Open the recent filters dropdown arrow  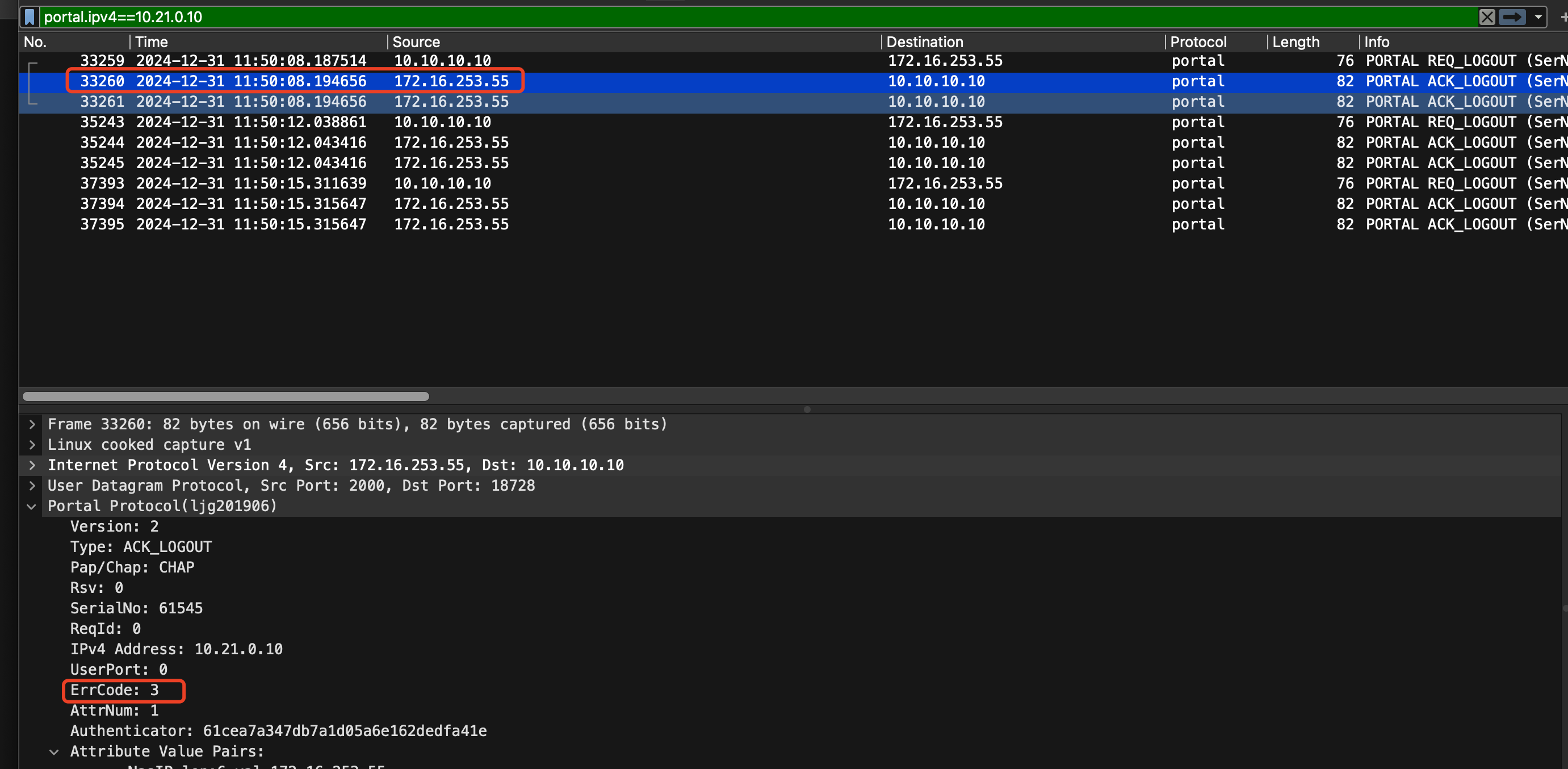[x=1538, y=17]
